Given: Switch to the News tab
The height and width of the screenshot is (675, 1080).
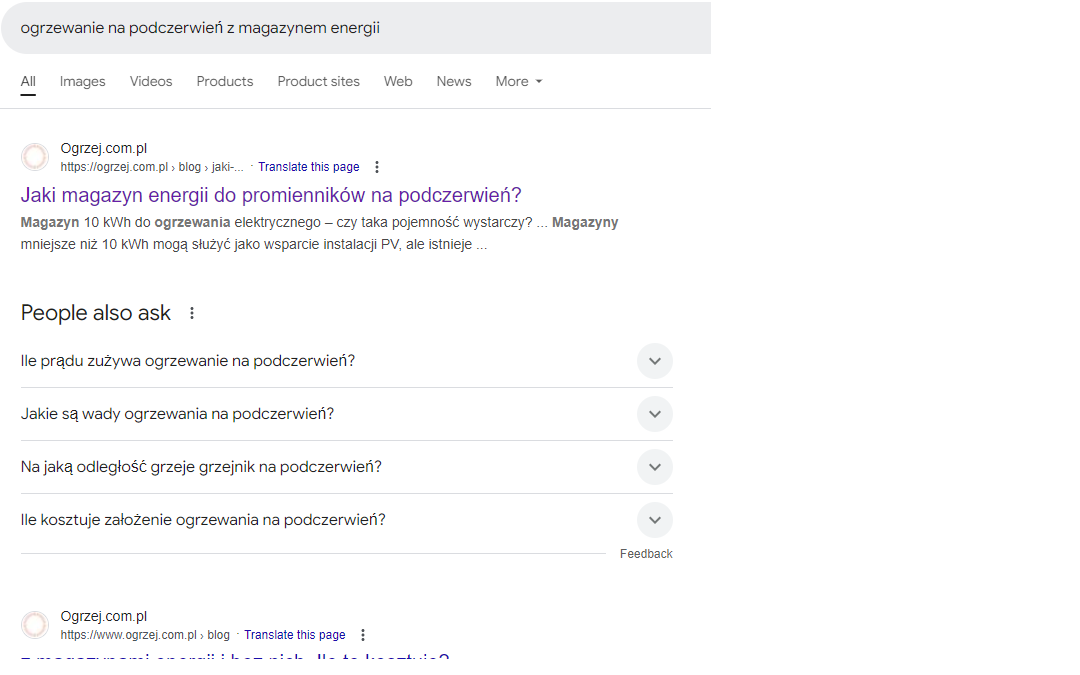Looking at the screenshot, I should 453,82.
